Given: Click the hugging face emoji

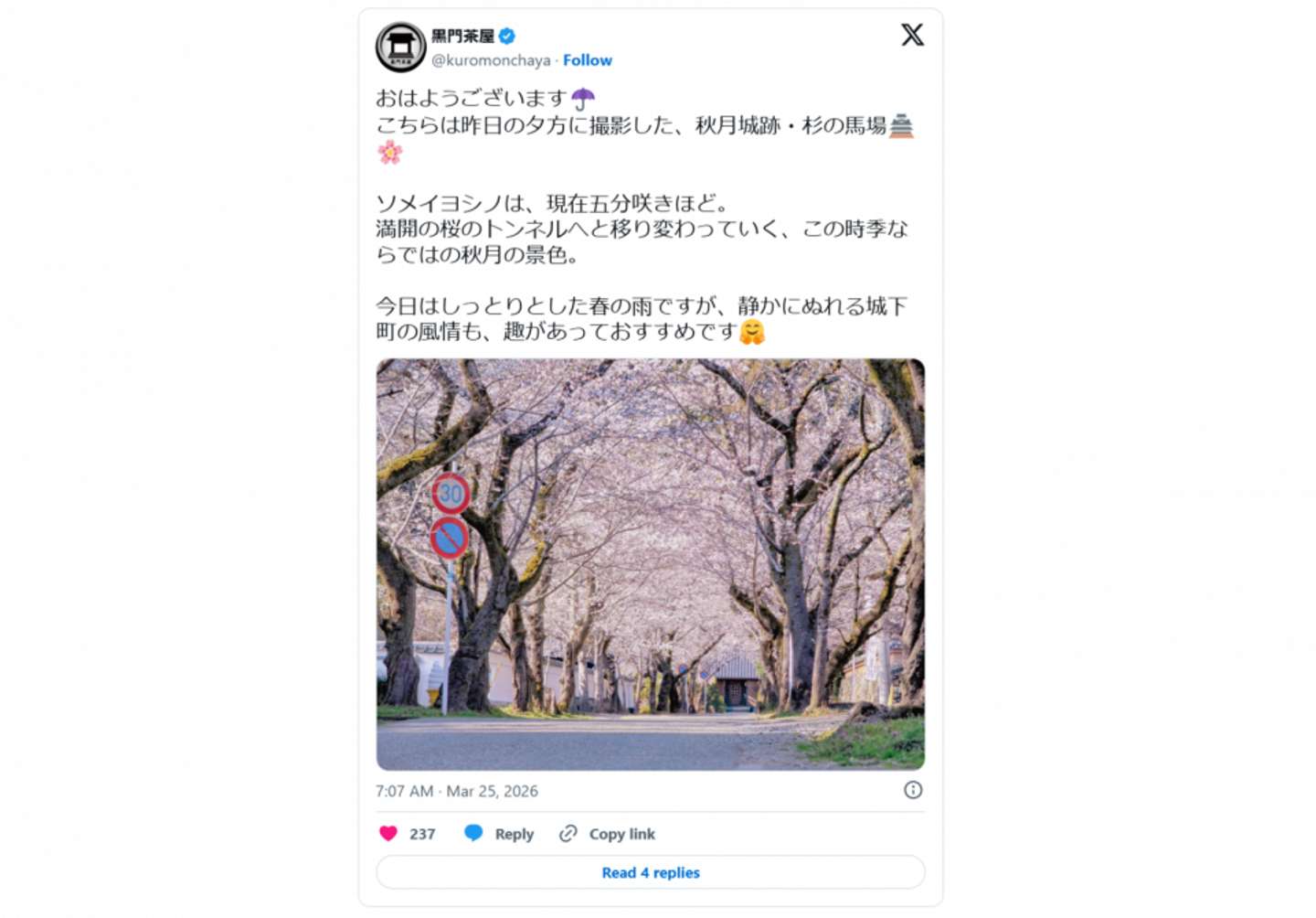Looking at the screenshot, I should pyautogui.click(x=752, y=332).
